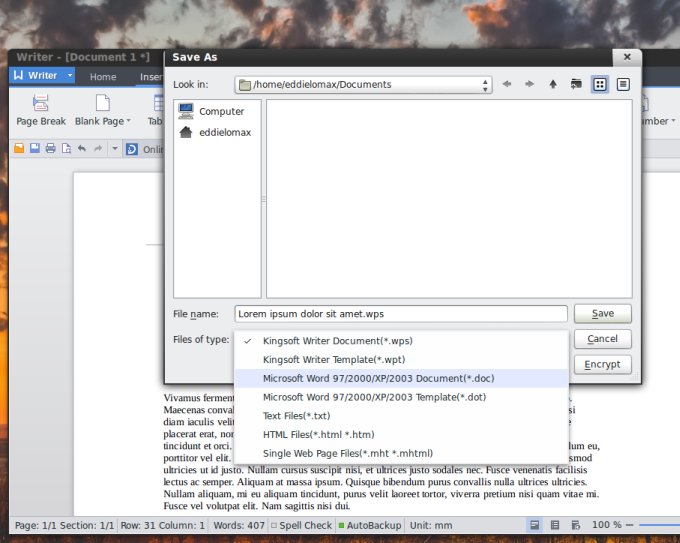Click the forward arrow in Save As dialog

(529, 84)
